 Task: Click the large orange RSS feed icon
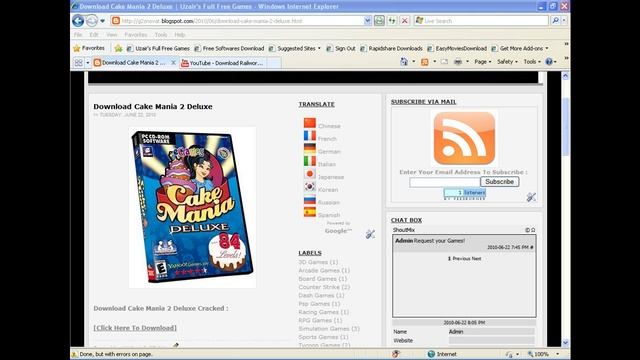coord(464,138)
